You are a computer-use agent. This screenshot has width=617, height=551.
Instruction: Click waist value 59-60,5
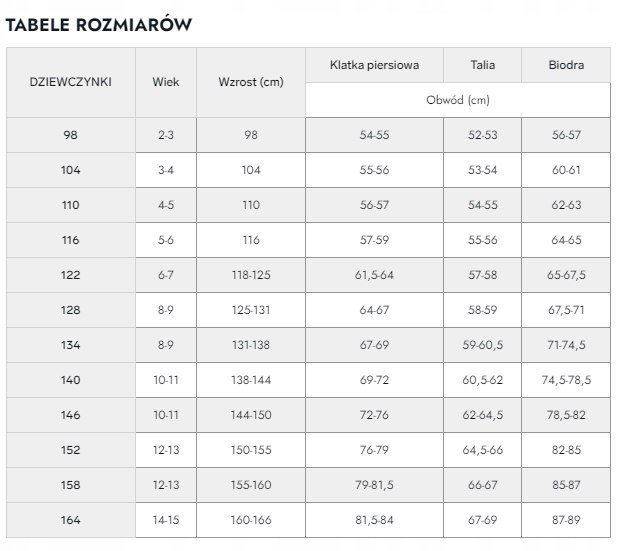click(x=482, y=345)
